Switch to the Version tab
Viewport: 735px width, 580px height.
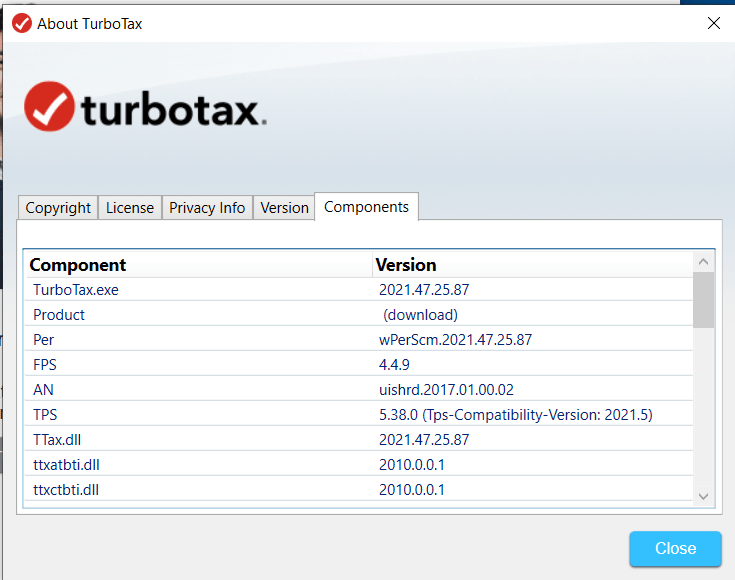(x=284, y=207)
